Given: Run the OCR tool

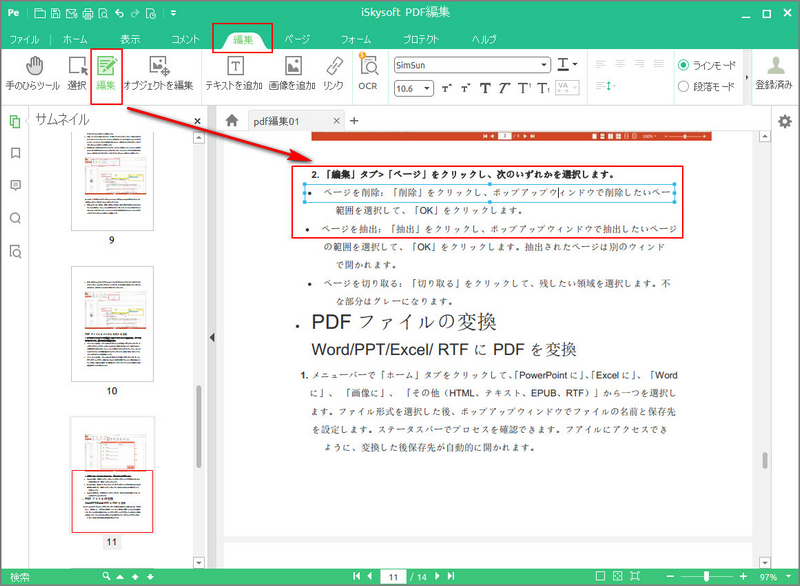Looking at the screenshot, I should (x=368, y=72).
